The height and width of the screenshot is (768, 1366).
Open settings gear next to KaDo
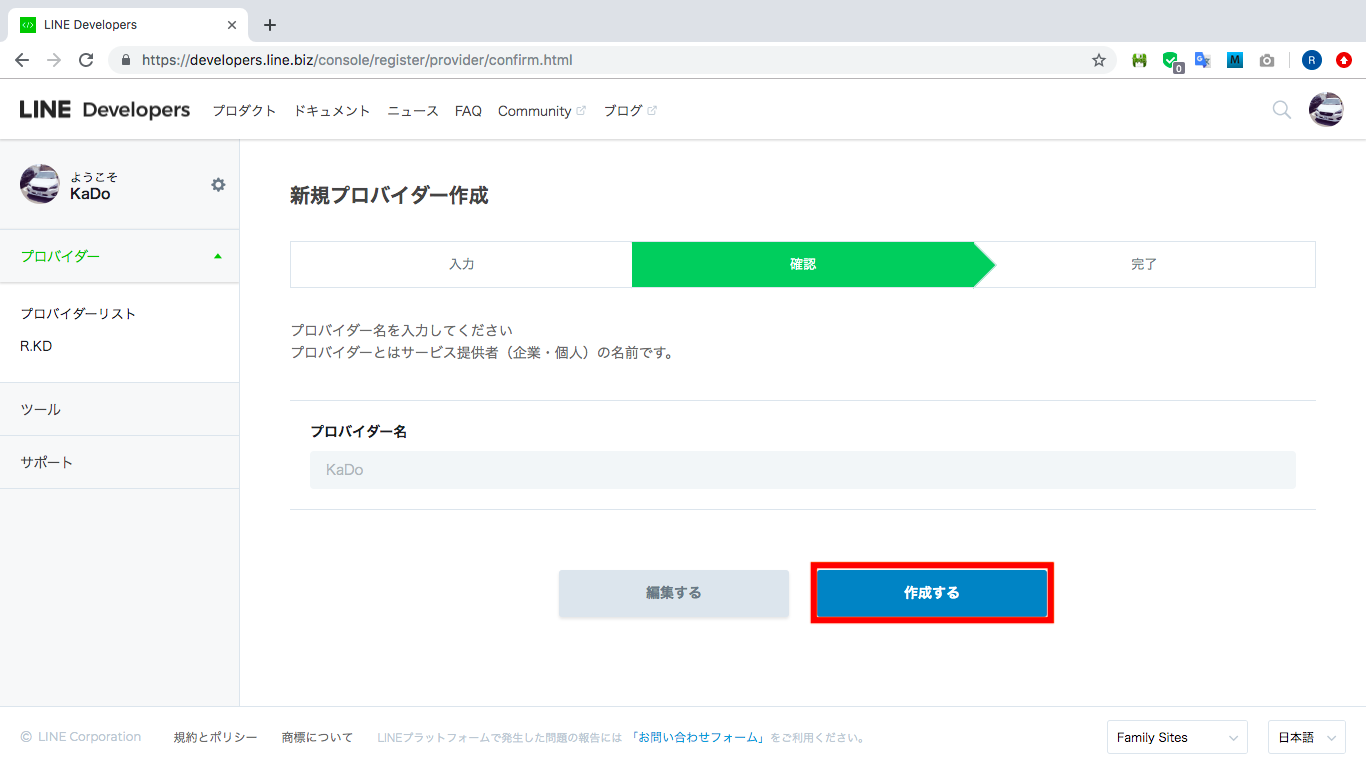218,185
